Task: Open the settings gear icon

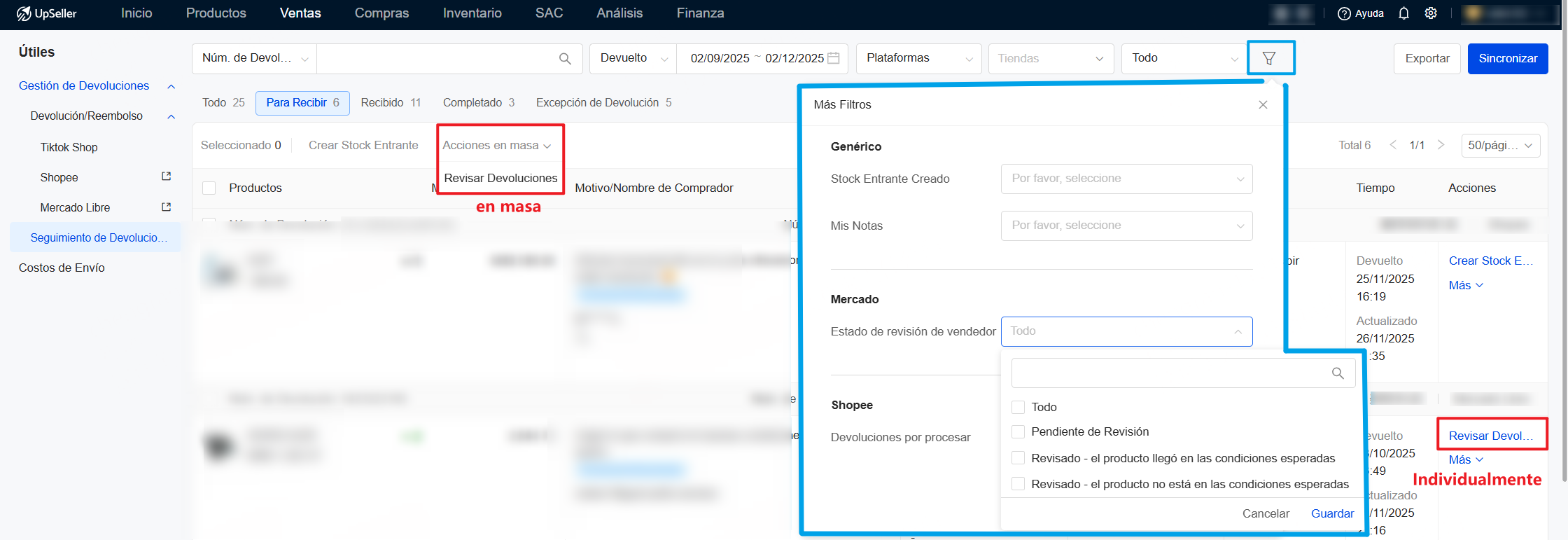Action: (1431, 13)
